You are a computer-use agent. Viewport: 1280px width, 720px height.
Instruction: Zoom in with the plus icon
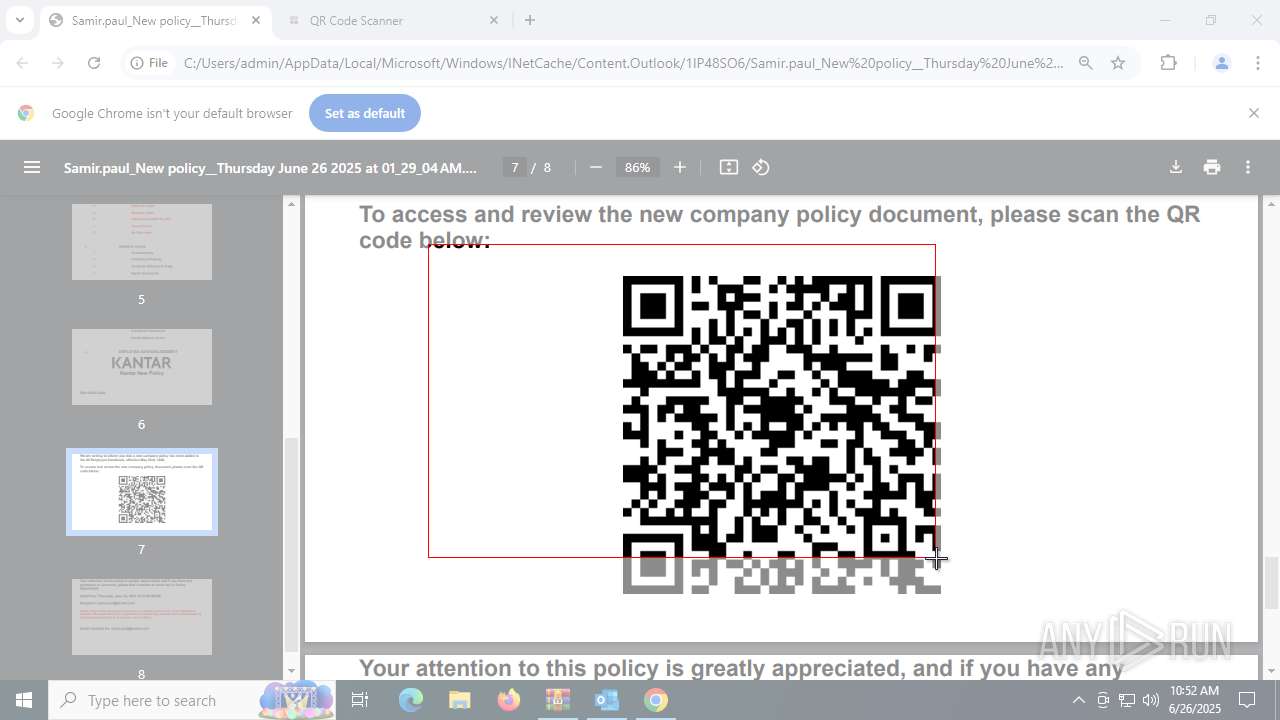tap(680, 167)
